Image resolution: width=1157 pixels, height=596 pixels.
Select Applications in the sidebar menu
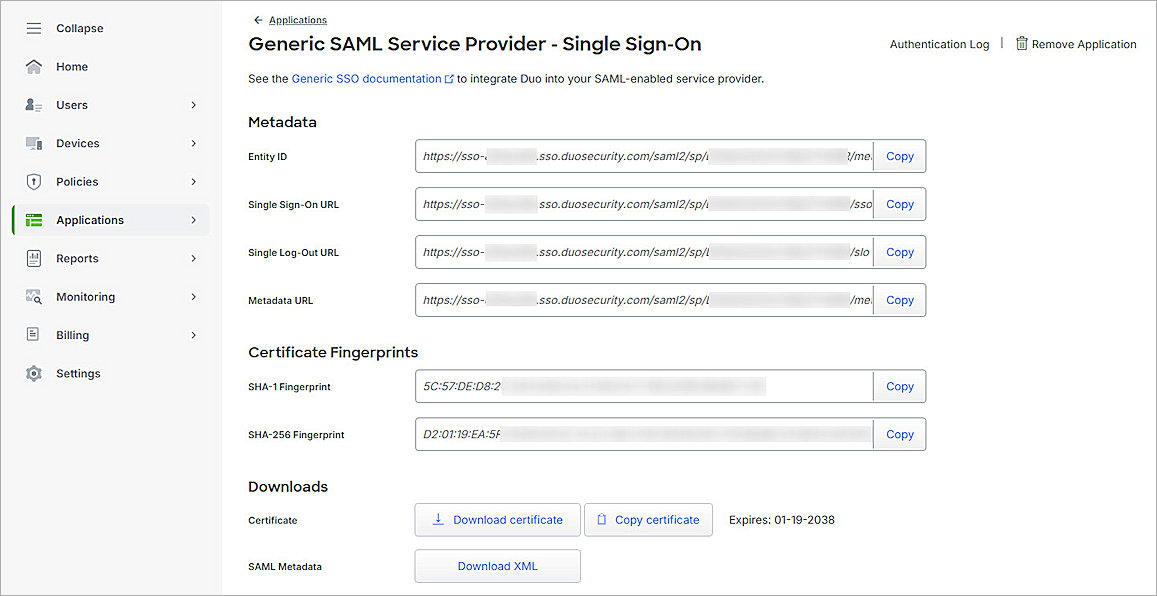[x=90, y=219]
